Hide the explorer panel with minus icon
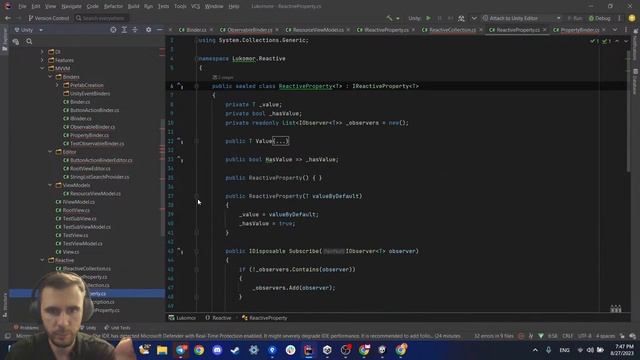This screenshot has width=640, height=360. point(160,30)
